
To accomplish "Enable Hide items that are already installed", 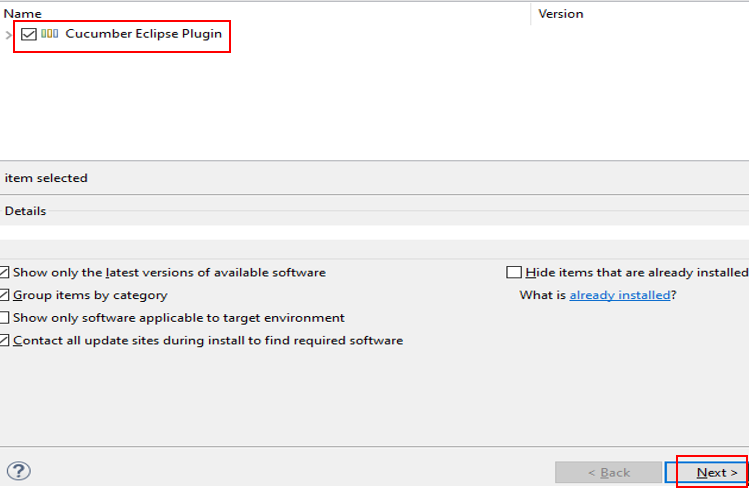I will 514,273.
